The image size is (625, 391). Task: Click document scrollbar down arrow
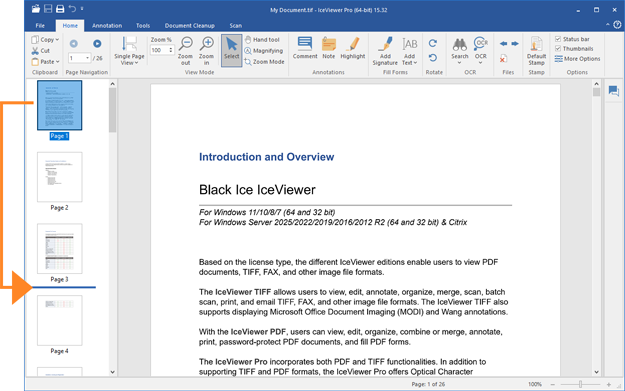(x=596, y=372)
